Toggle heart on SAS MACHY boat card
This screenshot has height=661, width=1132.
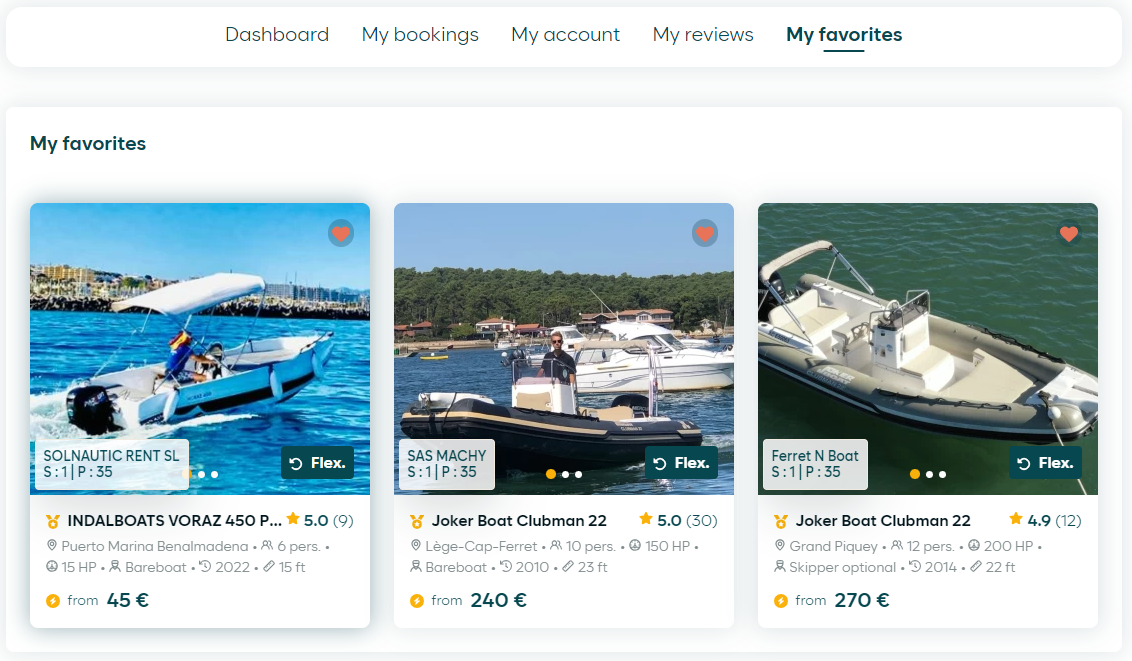pos(705,233)
